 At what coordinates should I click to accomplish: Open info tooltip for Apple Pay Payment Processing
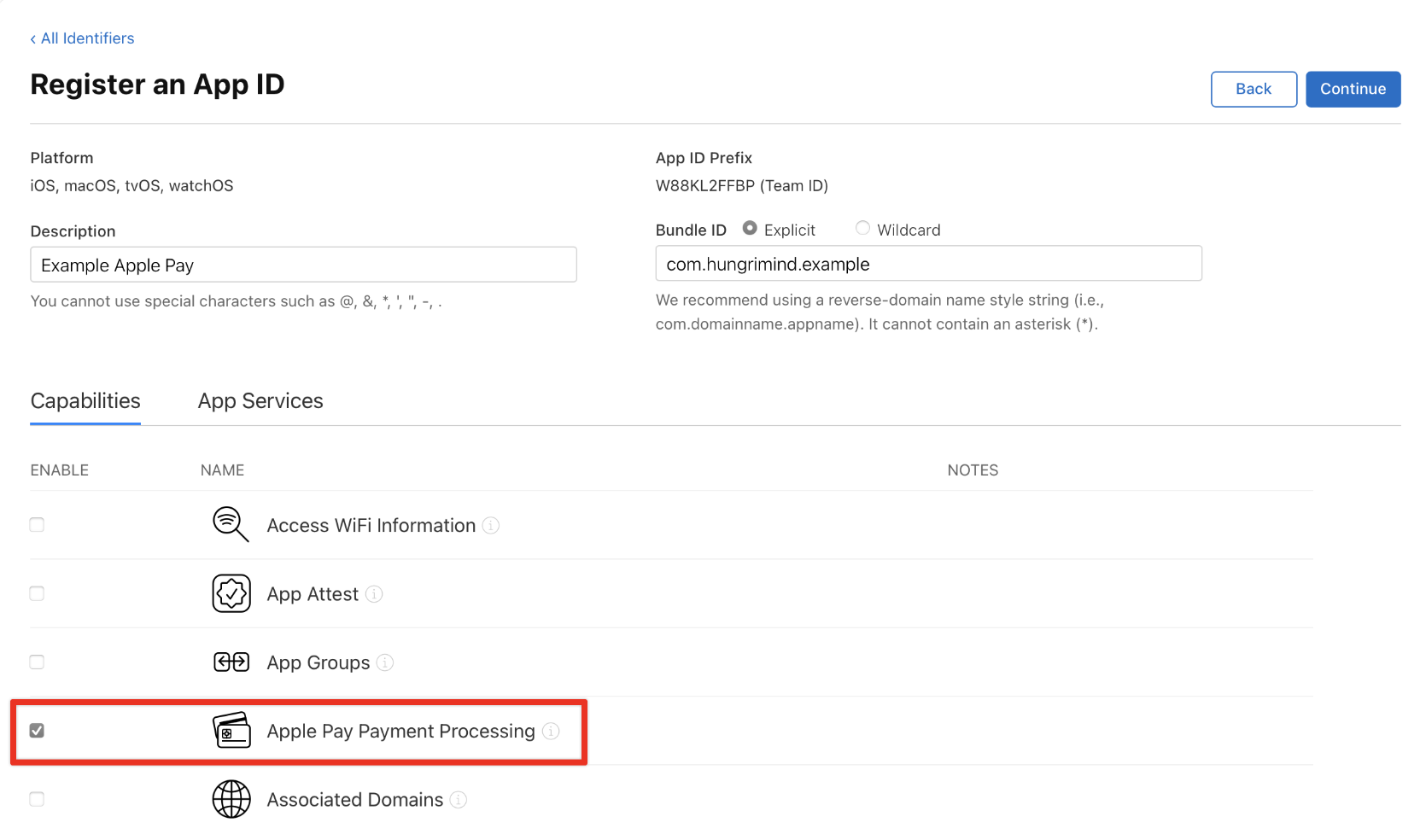tap(551, 732)
